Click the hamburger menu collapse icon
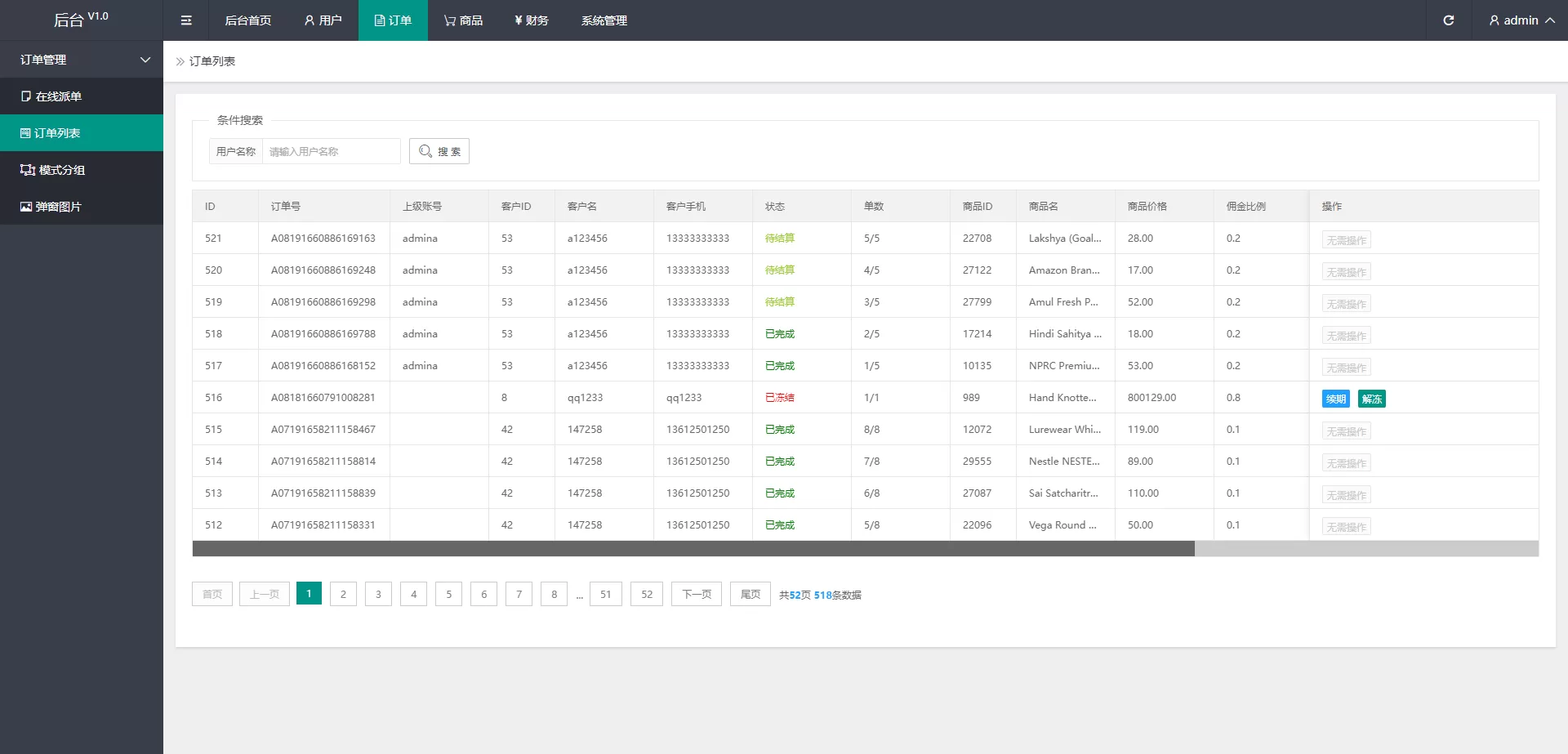The width and height of the screenshot is (1568, 754). [186, 20]
